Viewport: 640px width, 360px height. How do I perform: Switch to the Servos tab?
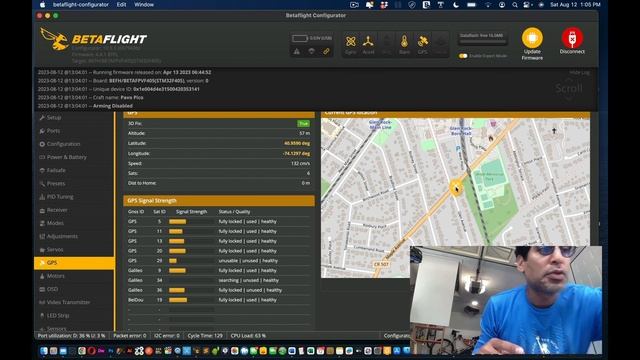[x=74, y=249]
